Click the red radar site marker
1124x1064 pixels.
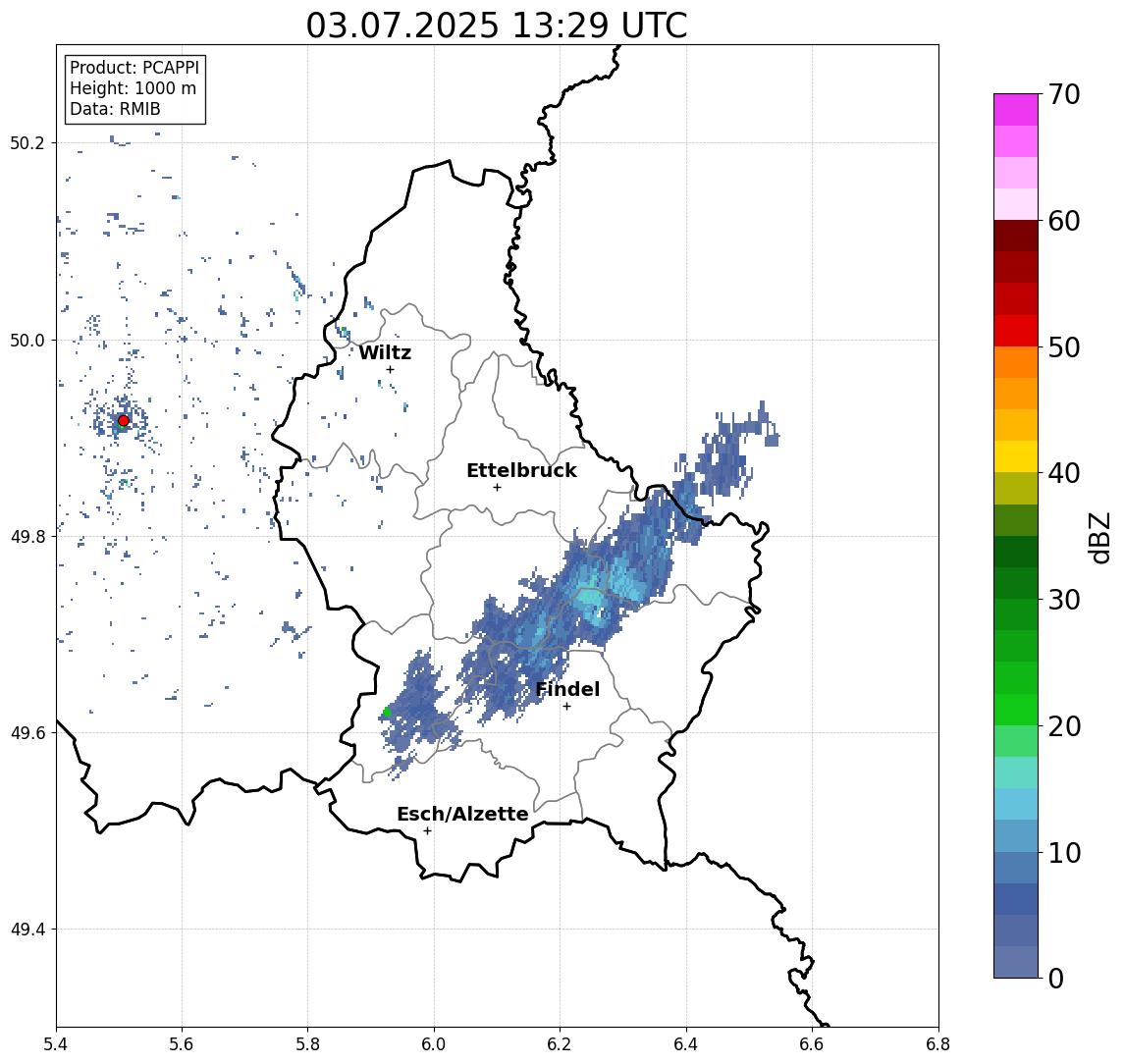(124, 421)
